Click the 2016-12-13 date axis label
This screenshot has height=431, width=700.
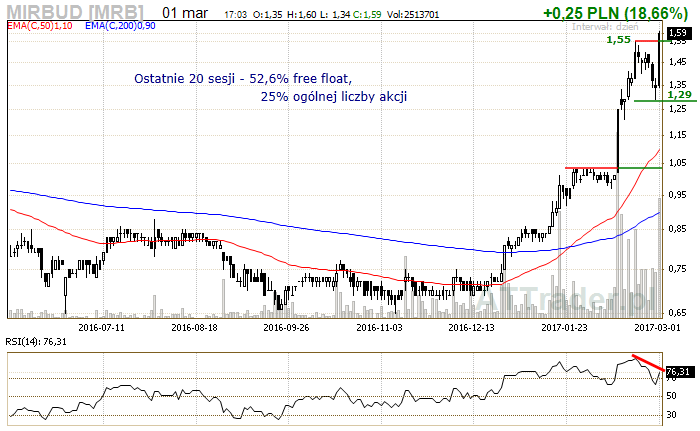[471, 327]
